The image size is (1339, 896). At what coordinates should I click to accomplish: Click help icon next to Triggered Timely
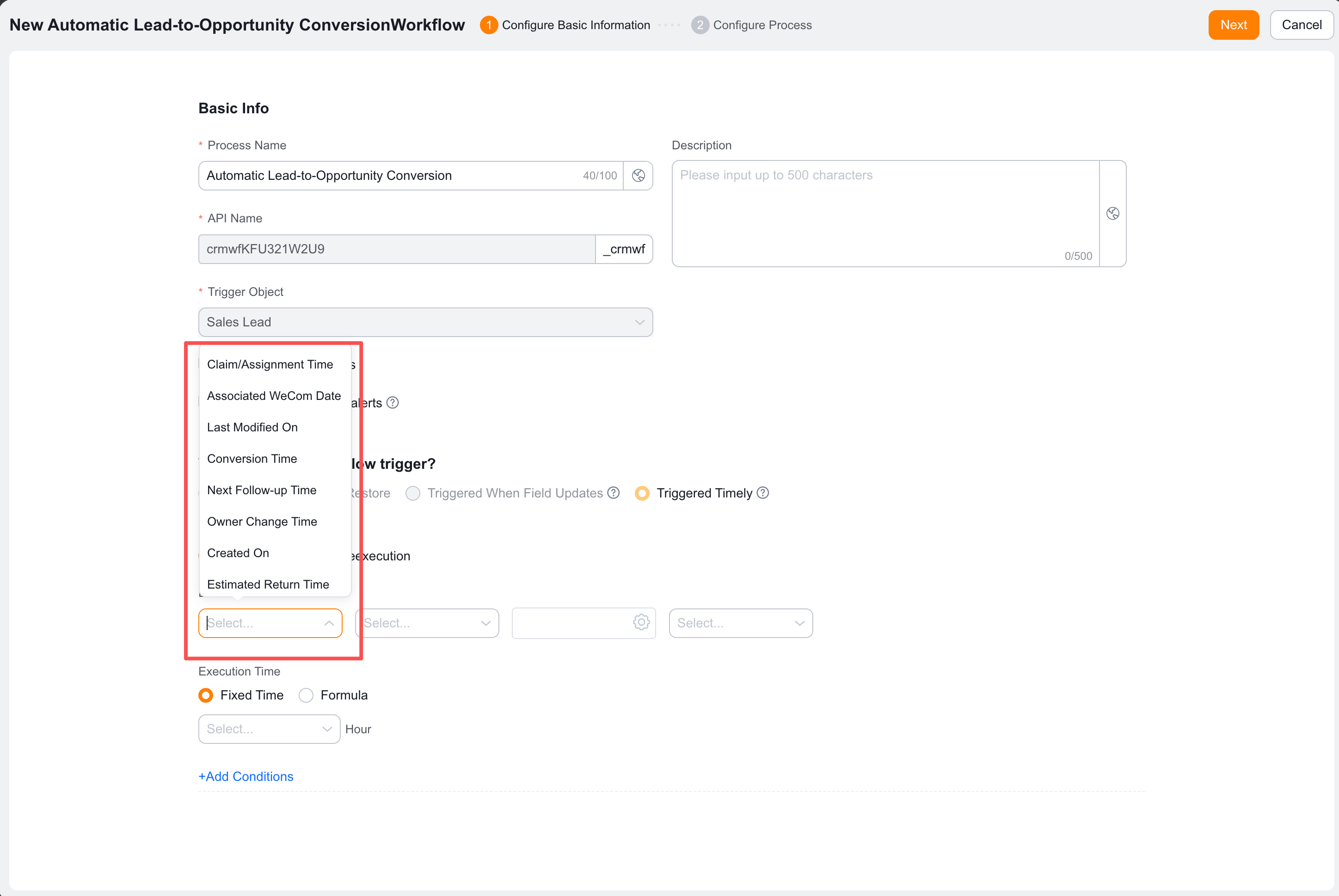click(763, 492)
